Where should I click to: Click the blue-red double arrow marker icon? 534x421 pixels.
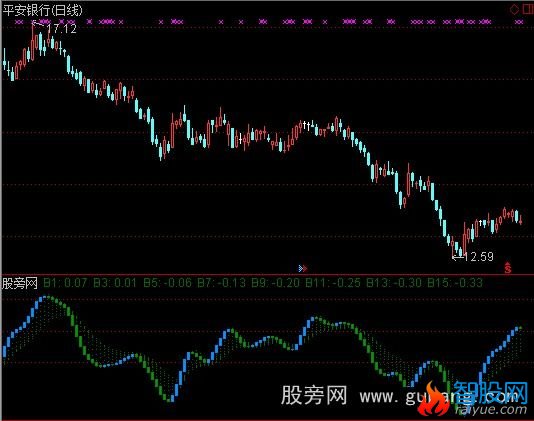303,269
